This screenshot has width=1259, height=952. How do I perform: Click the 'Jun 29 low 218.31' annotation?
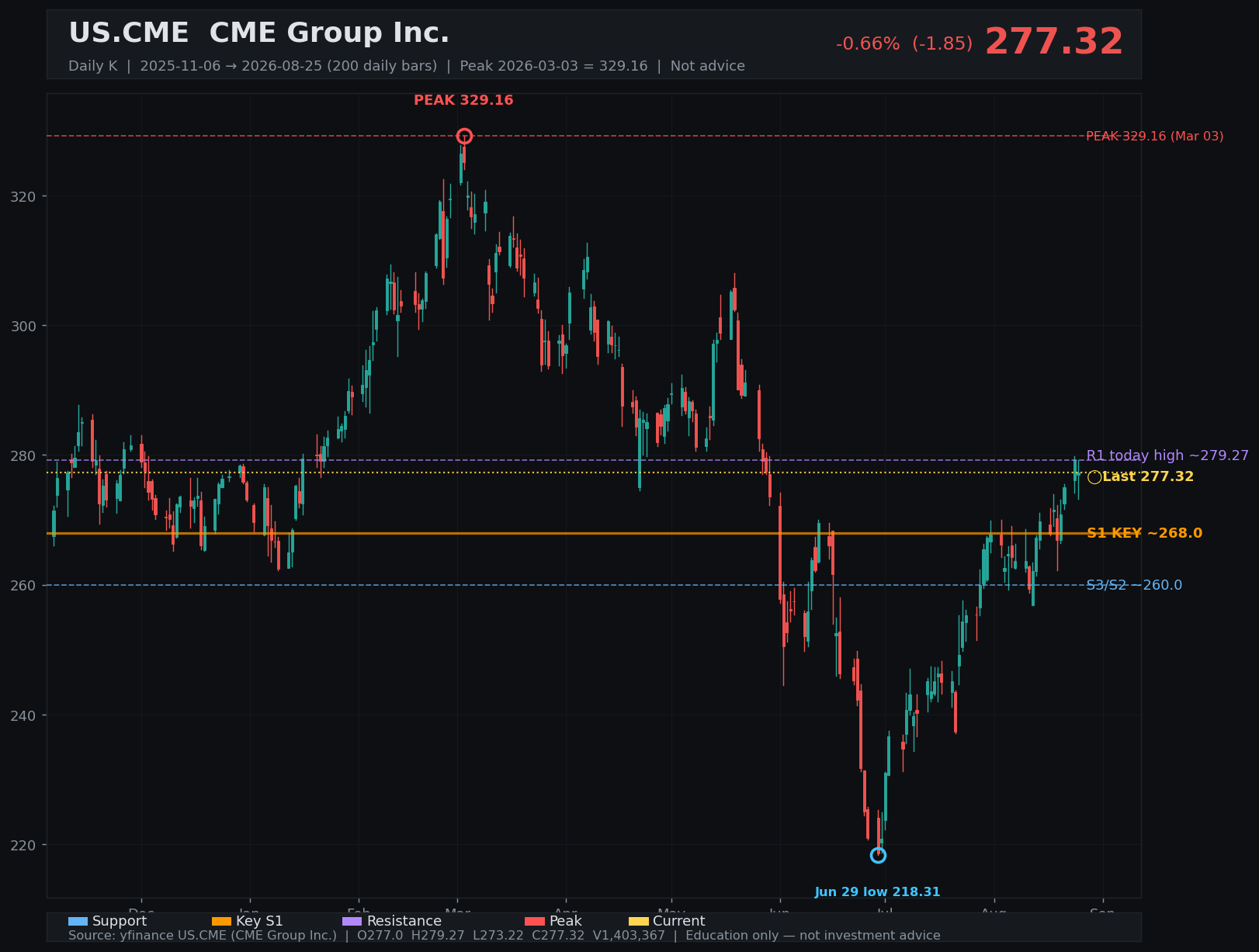877,892
